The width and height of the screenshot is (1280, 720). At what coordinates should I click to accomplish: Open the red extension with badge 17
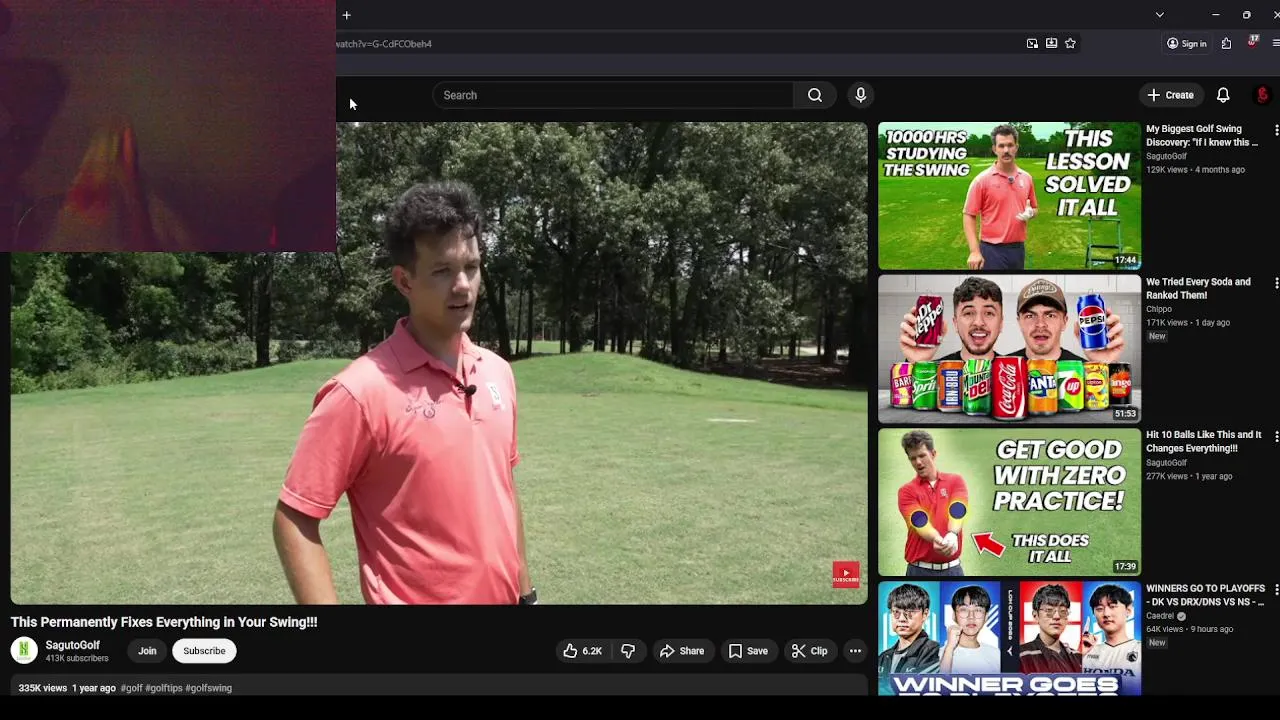point(1252,42)
